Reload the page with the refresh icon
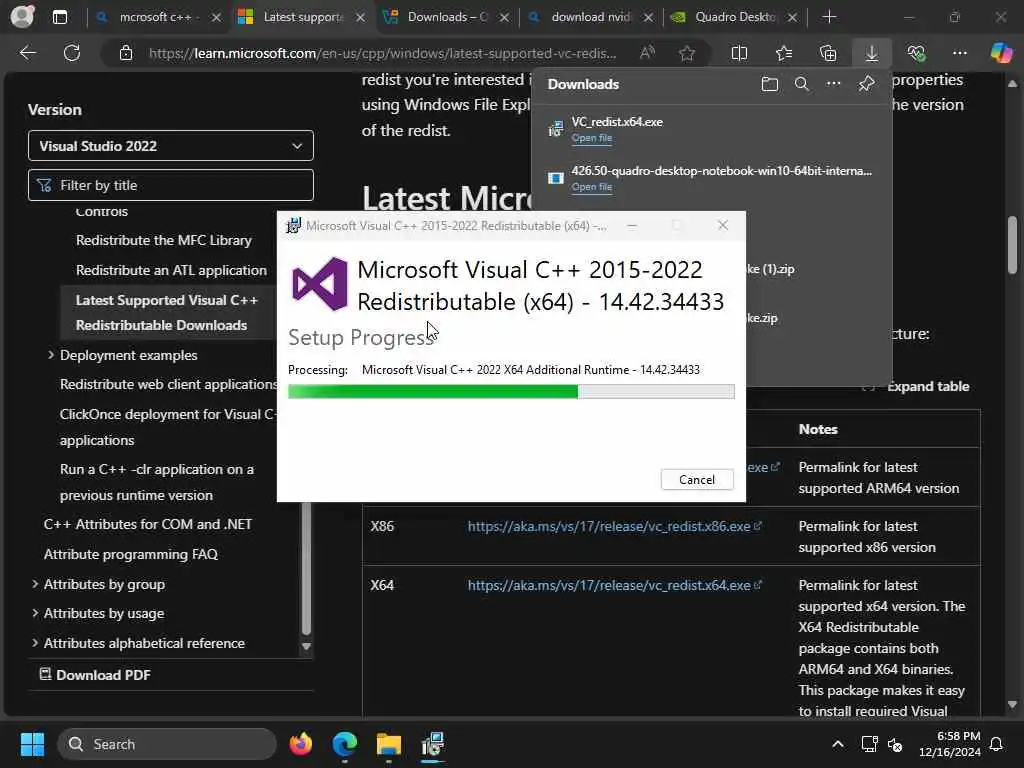Viewport: 1024px width, 768px height. point(72,53)
